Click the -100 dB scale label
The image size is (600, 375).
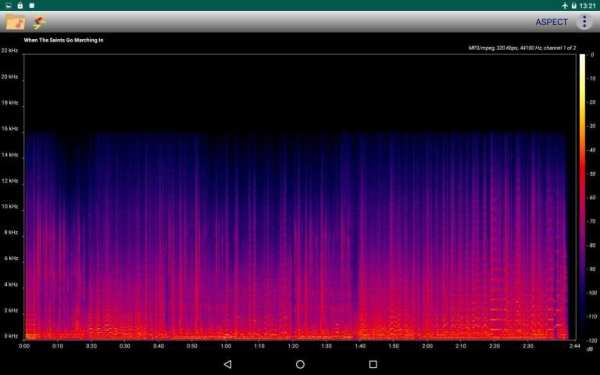tap(592, 293)
